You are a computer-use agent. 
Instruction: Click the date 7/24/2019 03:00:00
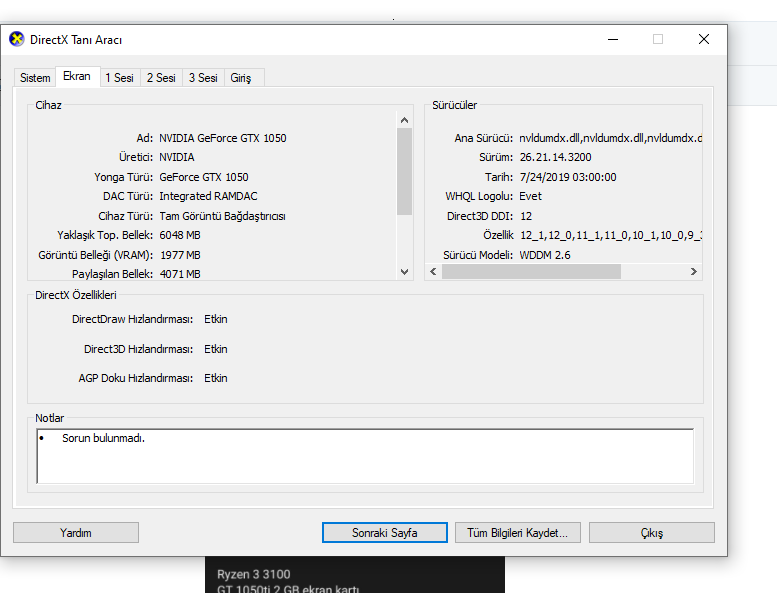[568, 177]
